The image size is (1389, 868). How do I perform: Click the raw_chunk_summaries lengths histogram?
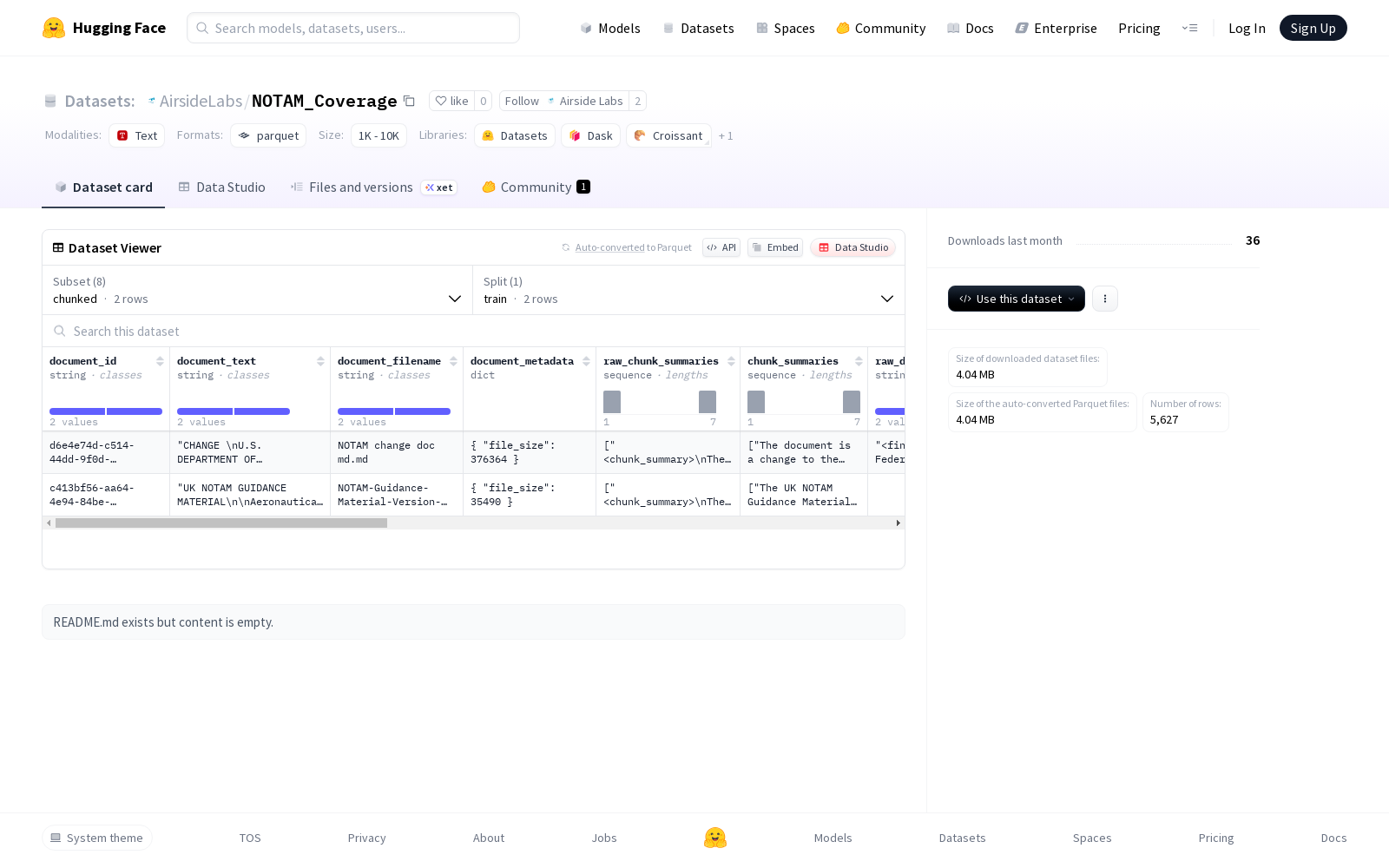pyautogui.click(x=660, y=402)
